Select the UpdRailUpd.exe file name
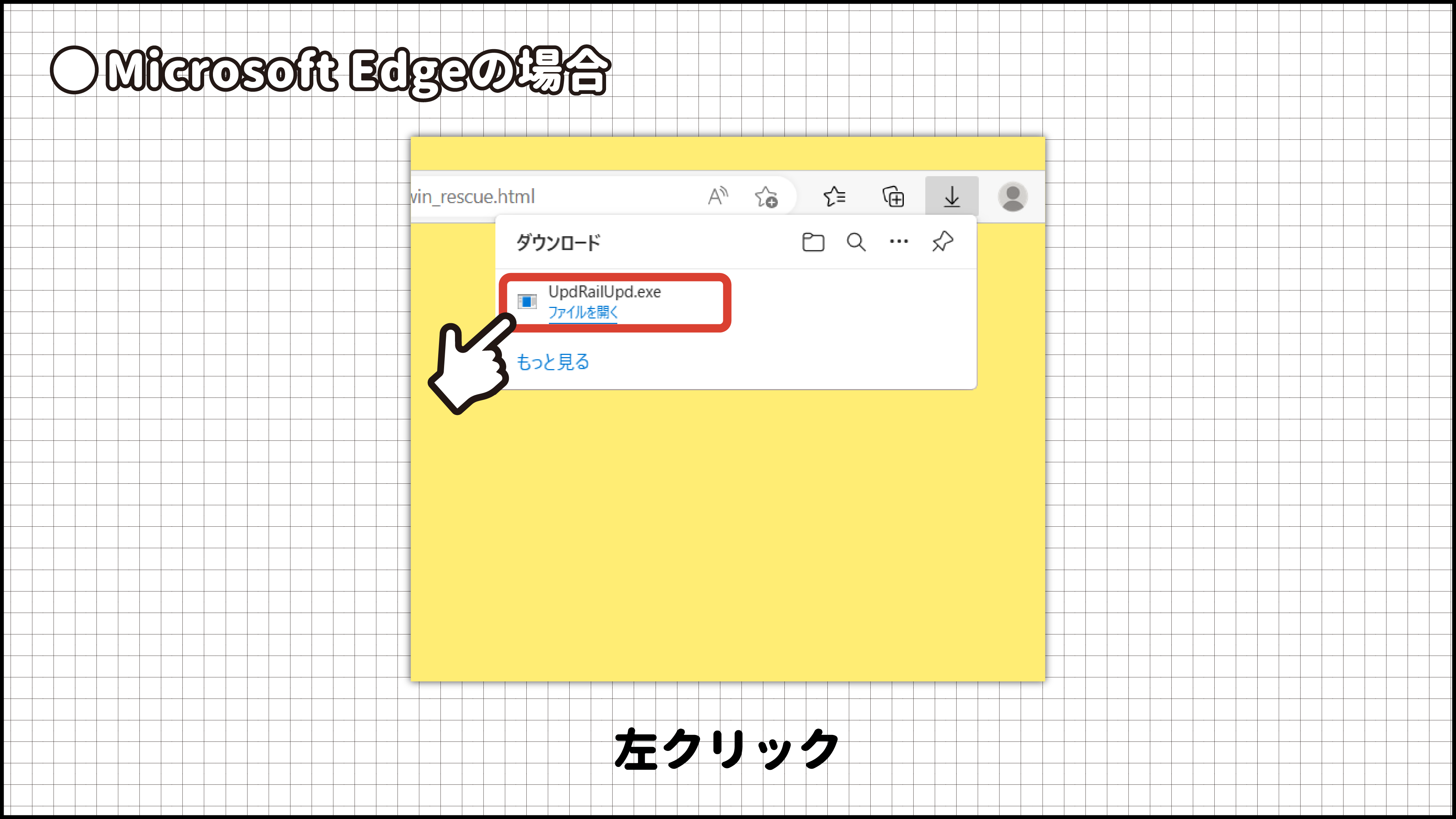 [x=604, y=292]
